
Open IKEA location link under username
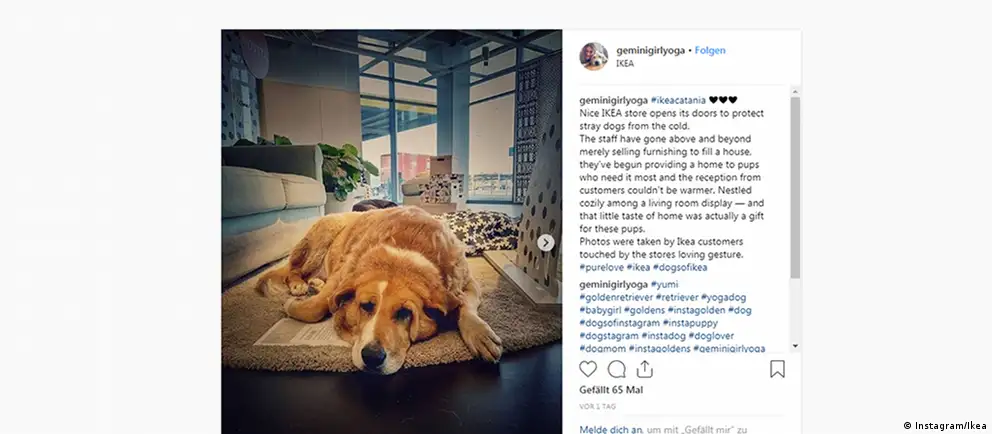[x=624, y=63]
